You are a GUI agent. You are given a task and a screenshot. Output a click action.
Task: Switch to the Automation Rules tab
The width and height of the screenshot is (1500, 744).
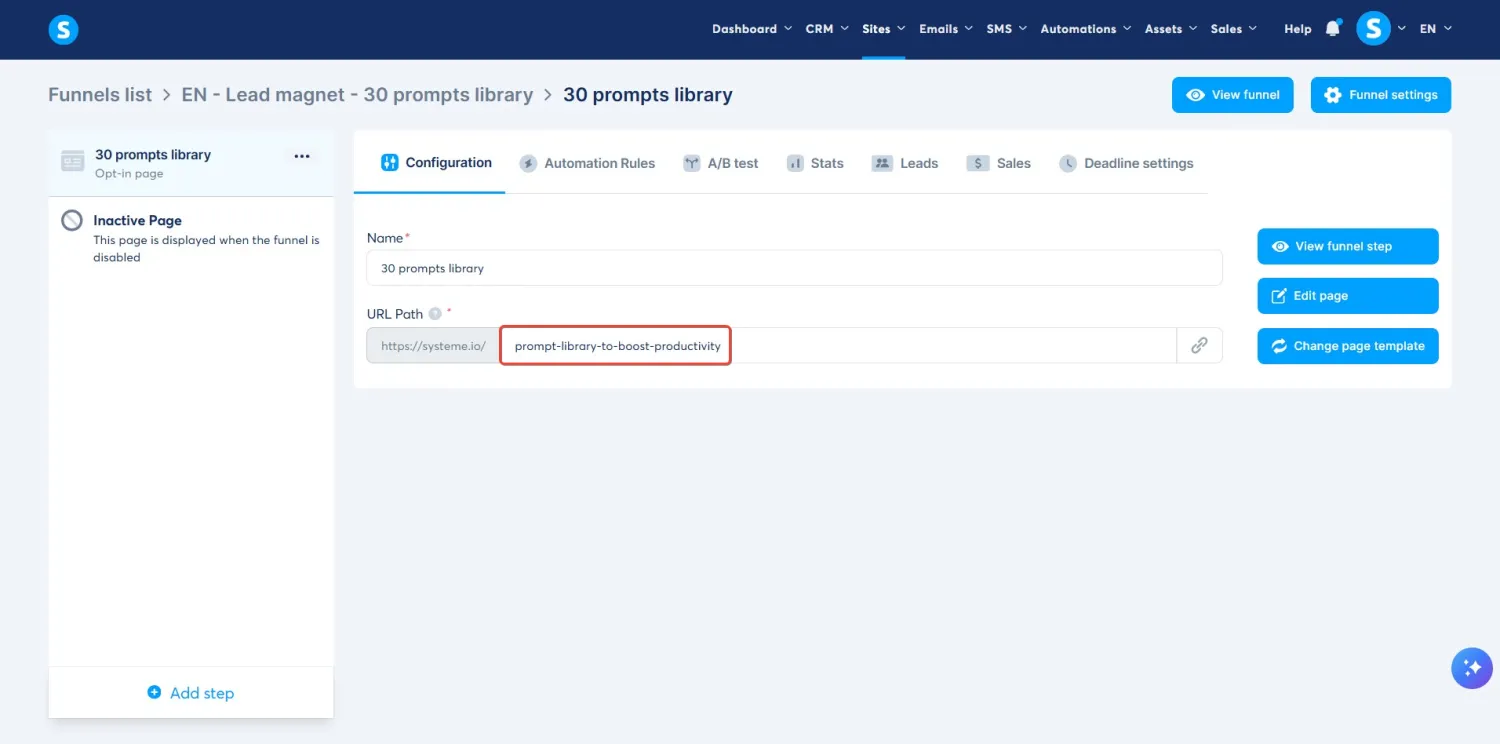587,163
